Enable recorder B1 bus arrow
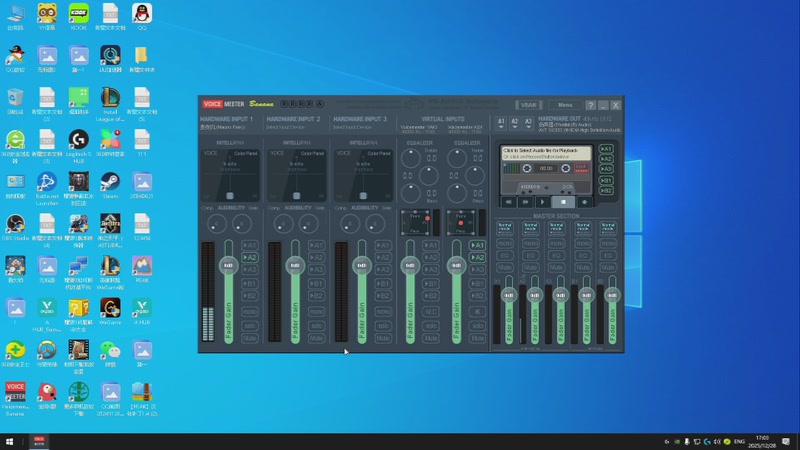Image resolution: width=800 pixels, height=450 pixels. [x=606, y=180]
